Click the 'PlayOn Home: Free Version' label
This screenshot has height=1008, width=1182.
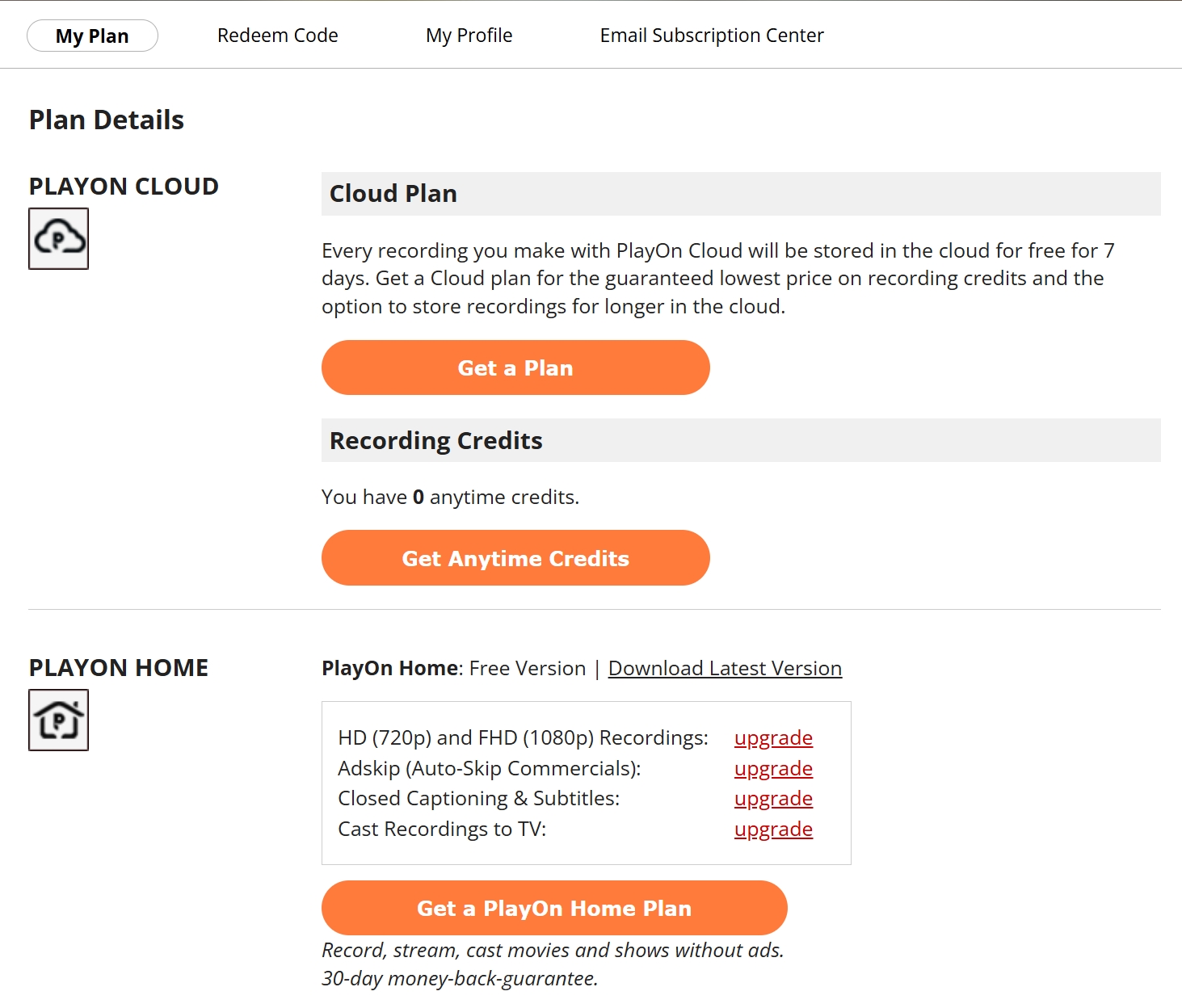[453, 668]
